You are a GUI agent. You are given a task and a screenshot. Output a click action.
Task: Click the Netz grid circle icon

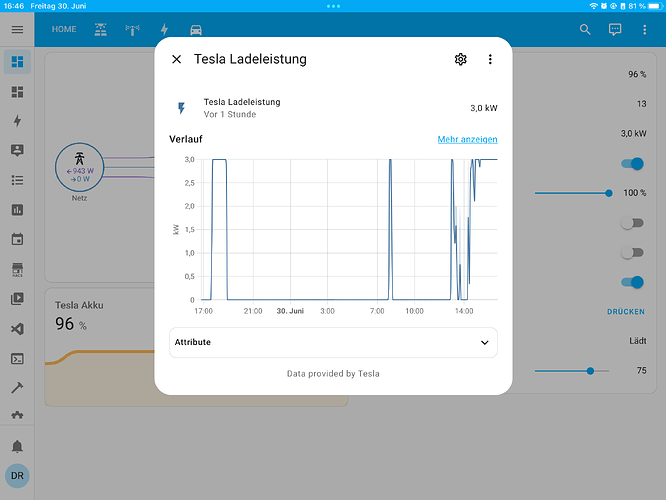[x=79, y=167]
